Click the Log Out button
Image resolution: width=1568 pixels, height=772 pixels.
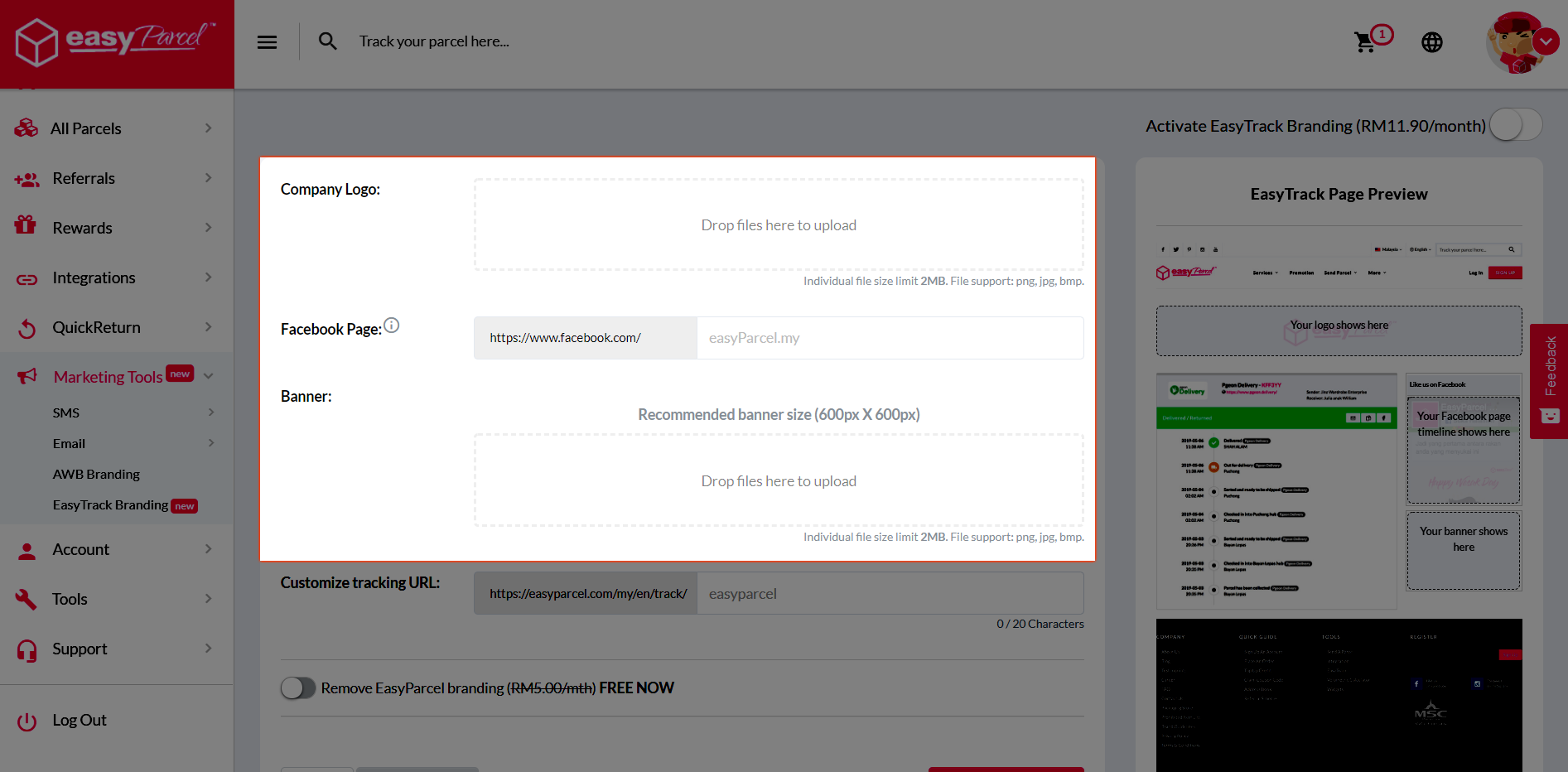pos(79,720)
